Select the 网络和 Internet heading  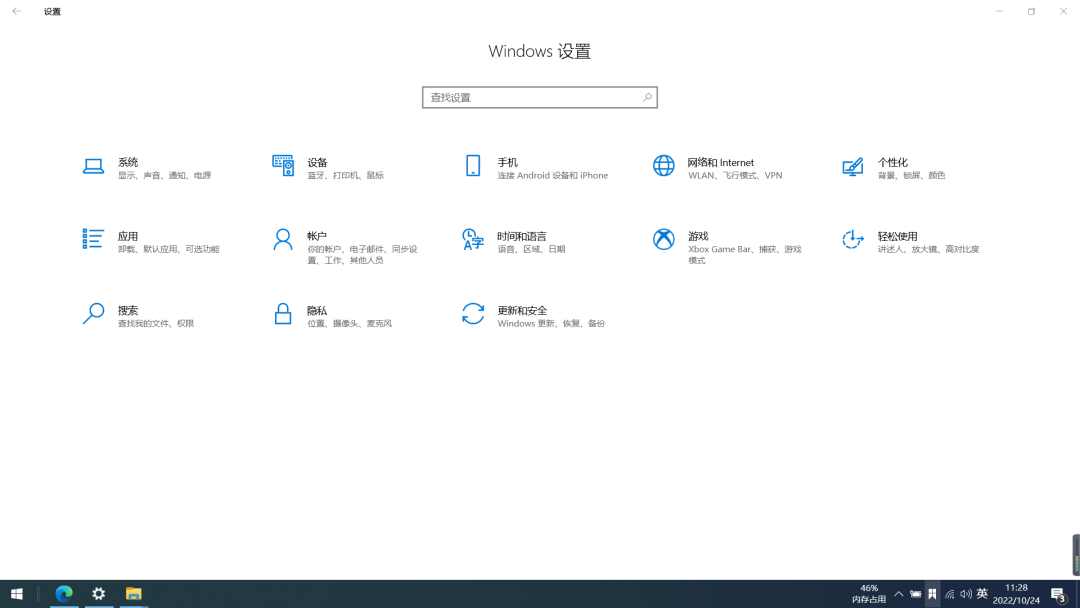[x=720, y=163]
